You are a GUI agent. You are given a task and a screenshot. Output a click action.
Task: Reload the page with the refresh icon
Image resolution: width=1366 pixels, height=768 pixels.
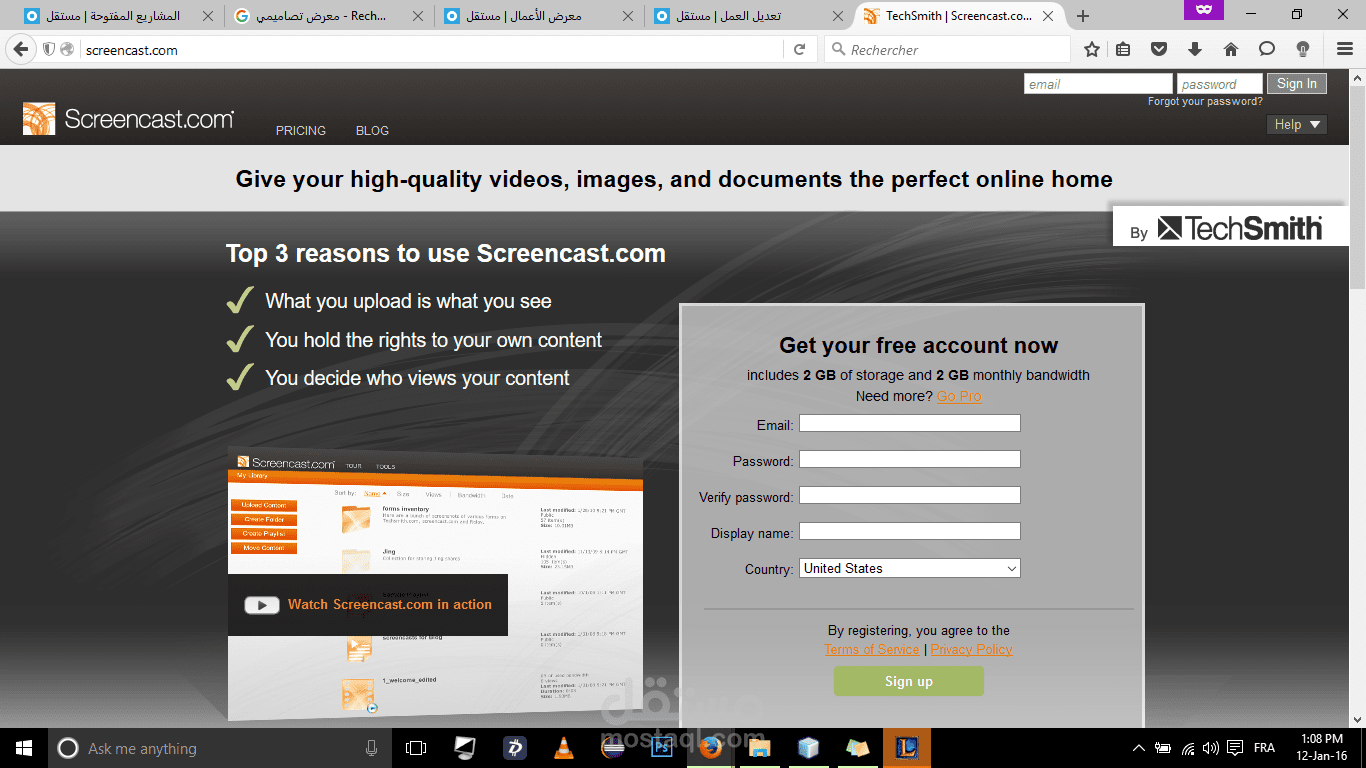pos(799,49)
